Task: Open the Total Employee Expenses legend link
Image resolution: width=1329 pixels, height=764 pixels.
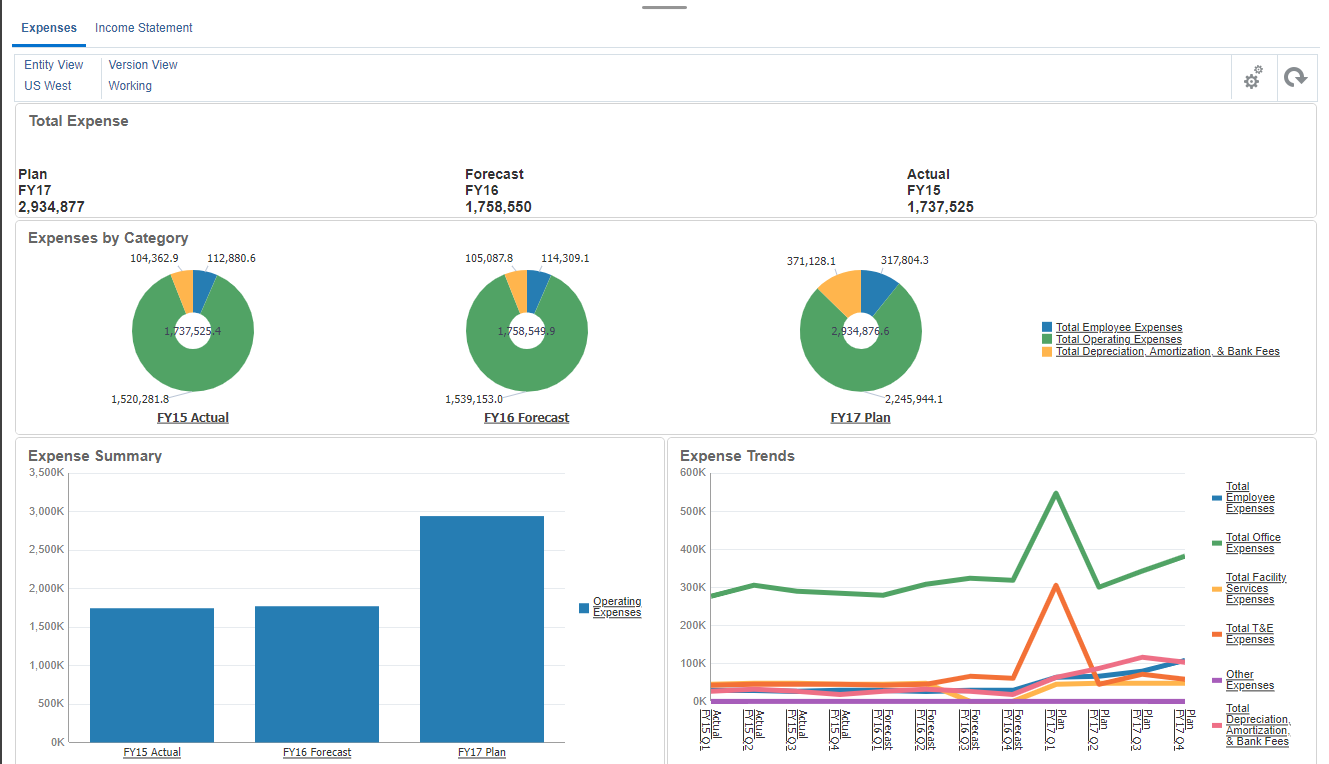Action: point(1118,327)
